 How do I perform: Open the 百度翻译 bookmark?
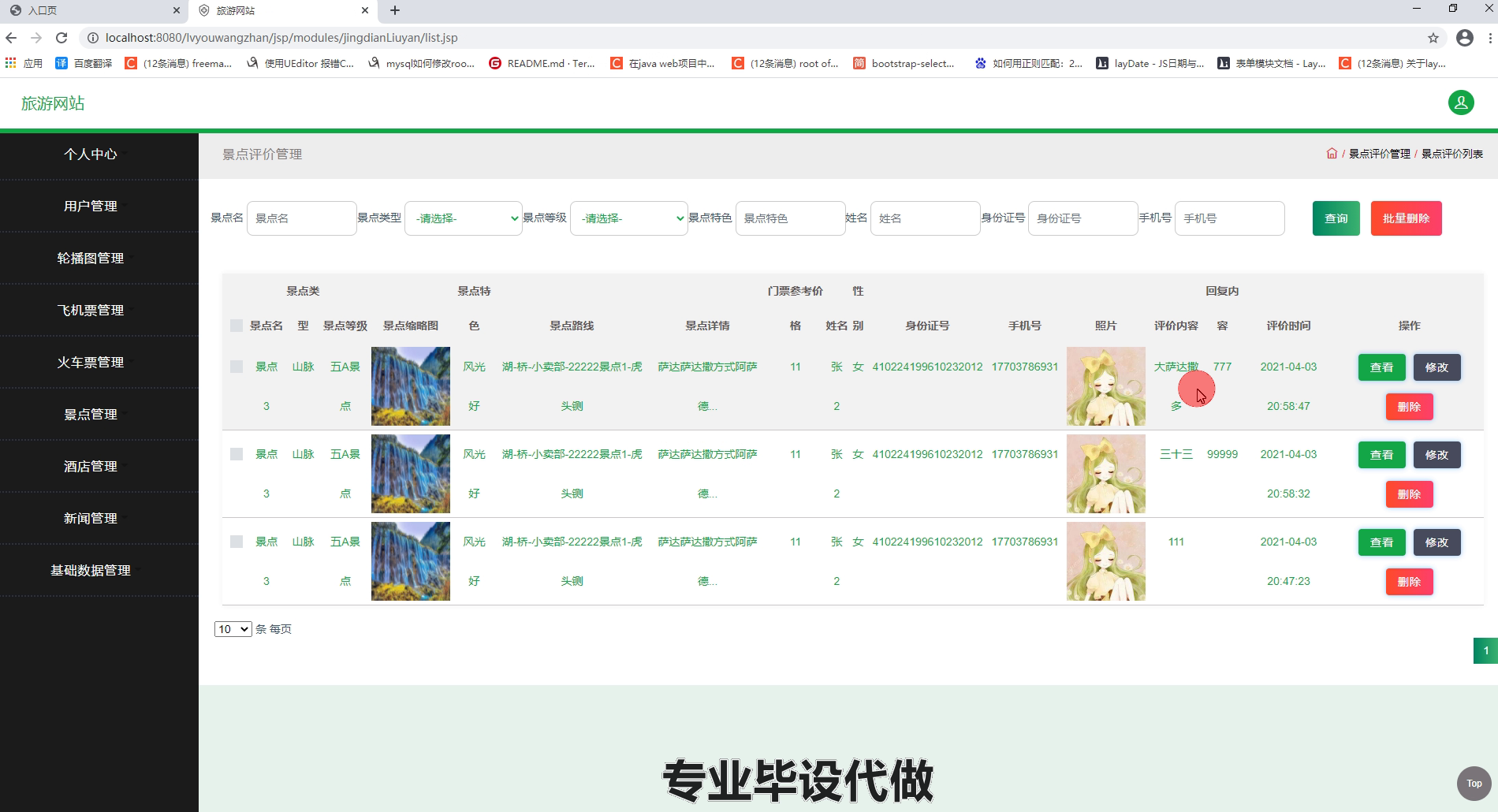click(x=84, y=63)
